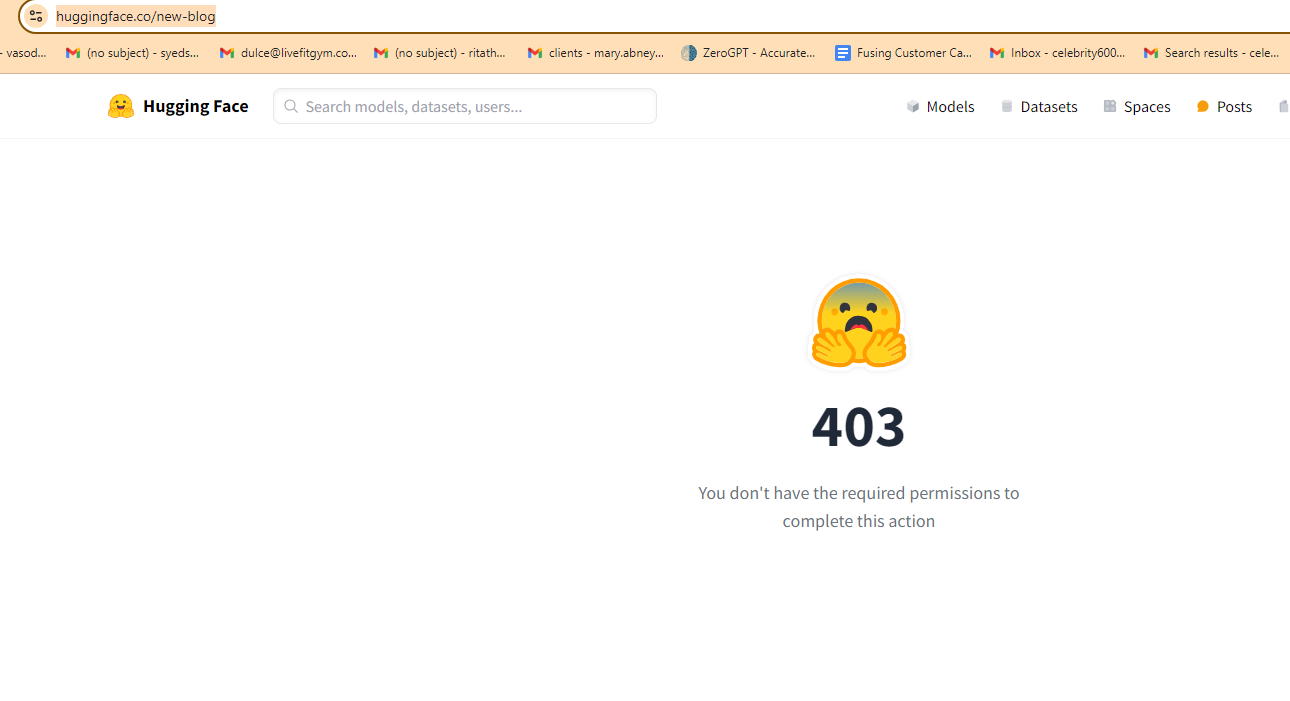Click the Google Docs icon of Fusing Customer bookmark
Image resolution: width=1290 pixels, height=701 pixels.
click(x=843, y=53)
